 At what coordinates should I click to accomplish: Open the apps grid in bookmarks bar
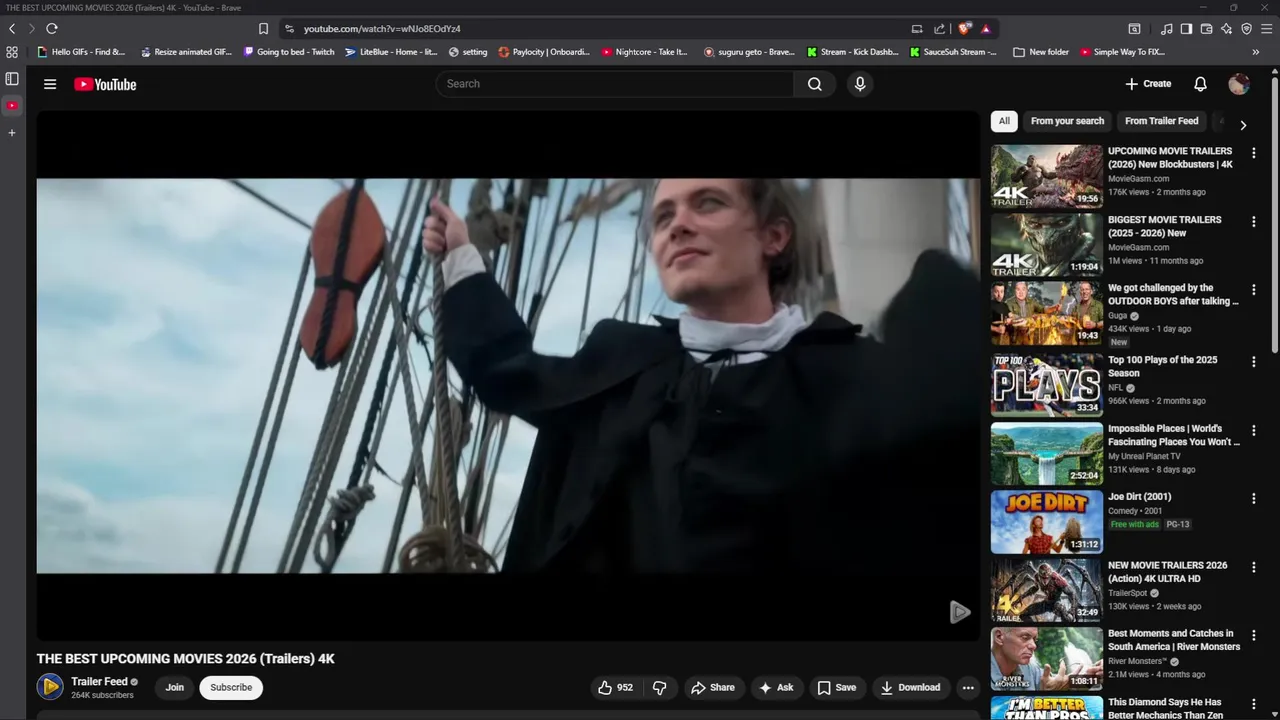[12, 52]
